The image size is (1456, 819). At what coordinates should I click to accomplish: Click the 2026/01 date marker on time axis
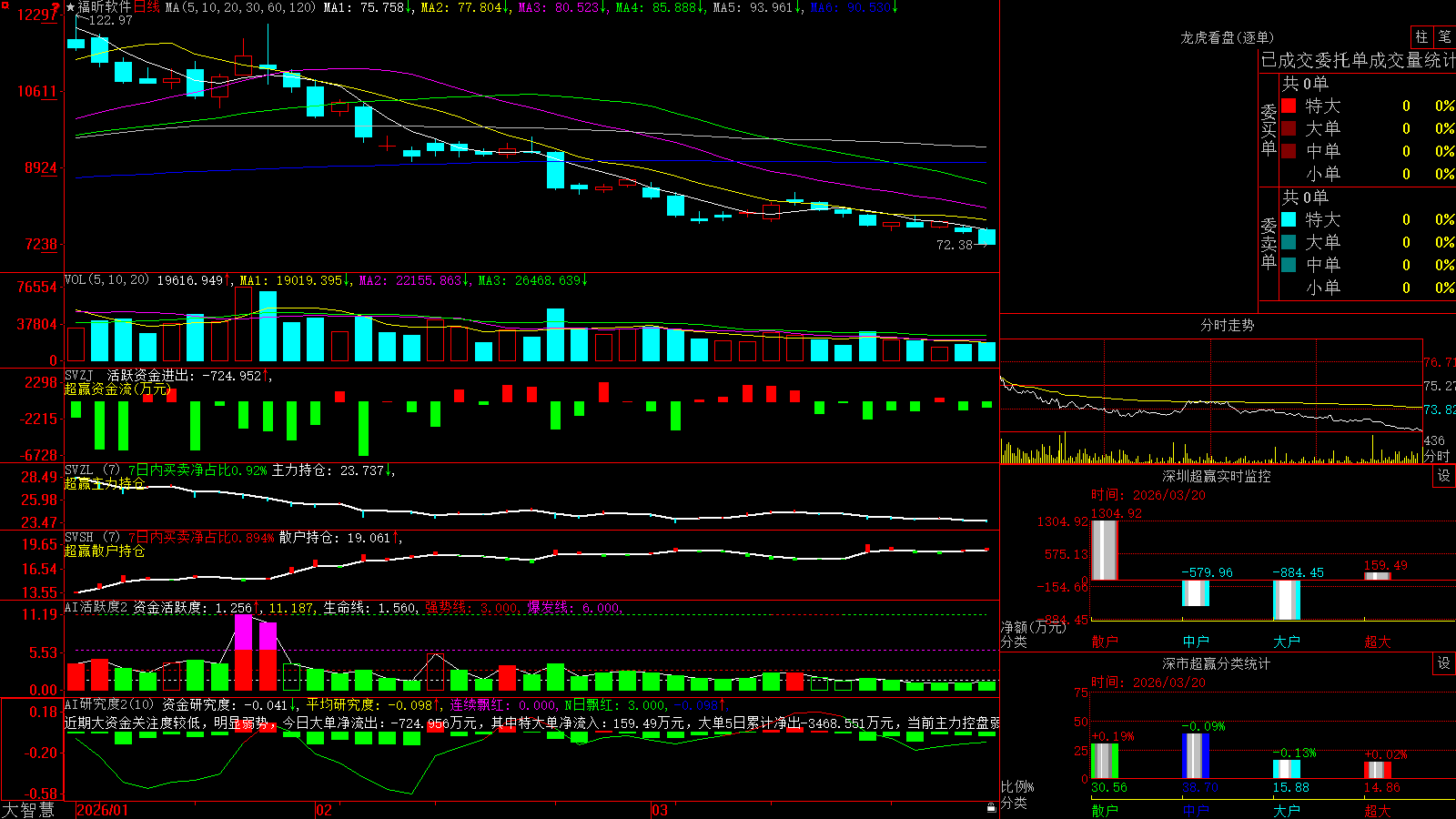pyautogui.click(x=103, y=810)
